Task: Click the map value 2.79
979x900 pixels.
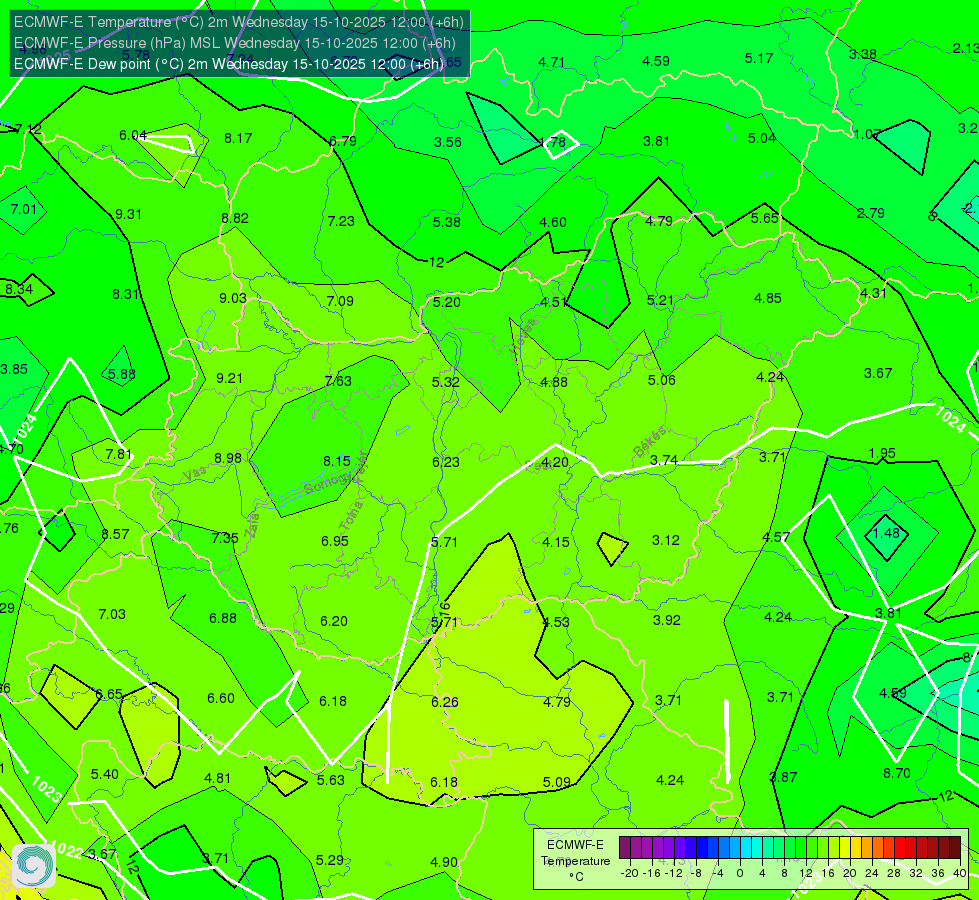Action: tap(870, 214)
